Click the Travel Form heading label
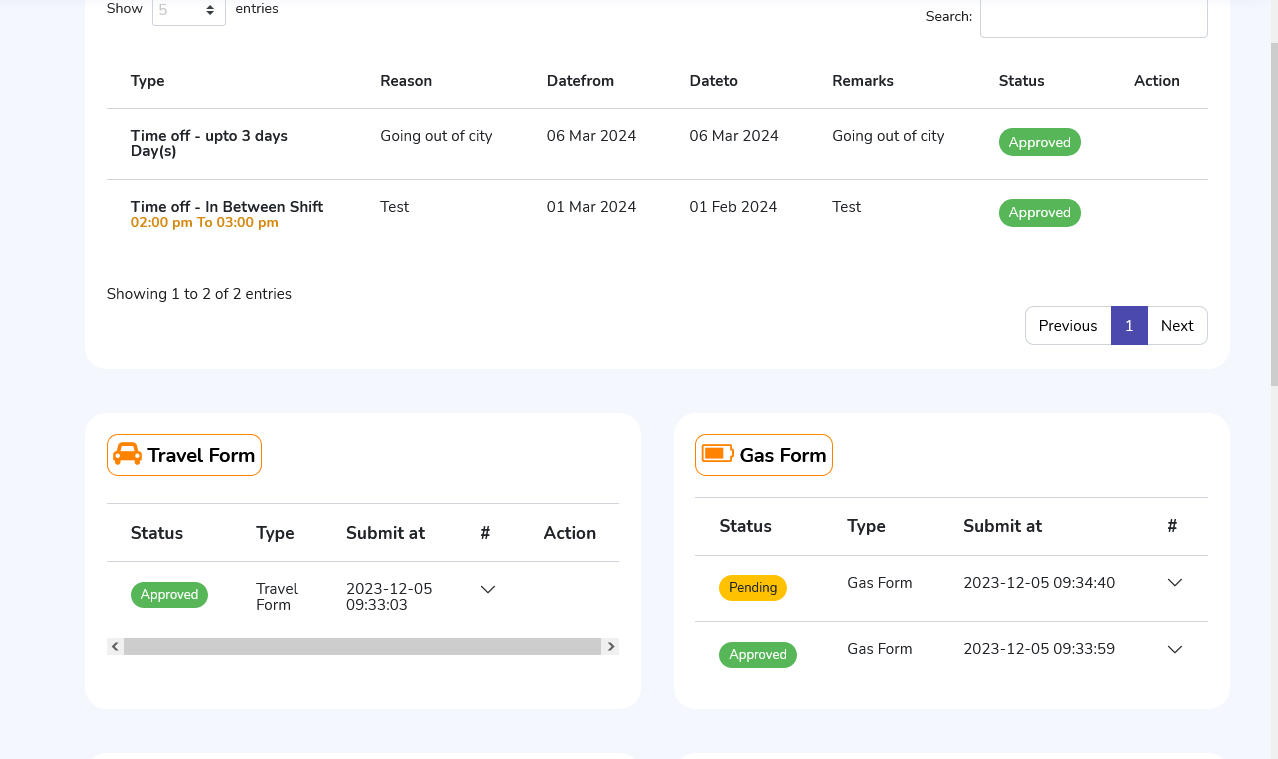 201,455
